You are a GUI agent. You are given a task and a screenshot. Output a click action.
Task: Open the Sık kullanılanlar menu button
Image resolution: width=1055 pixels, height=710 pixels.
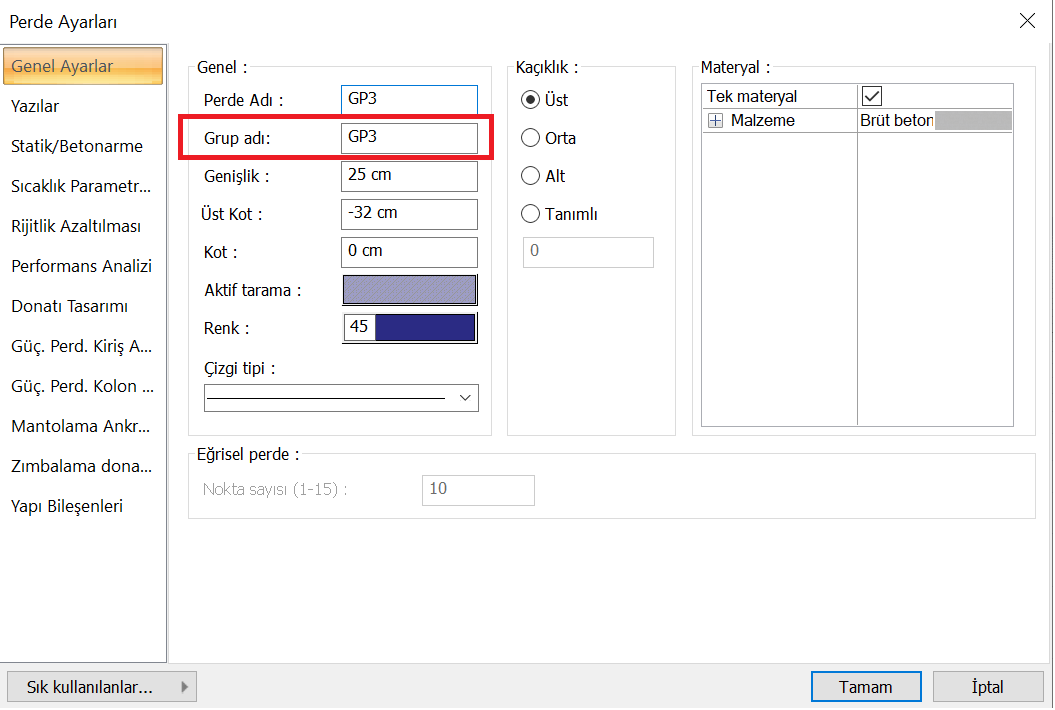102,687
